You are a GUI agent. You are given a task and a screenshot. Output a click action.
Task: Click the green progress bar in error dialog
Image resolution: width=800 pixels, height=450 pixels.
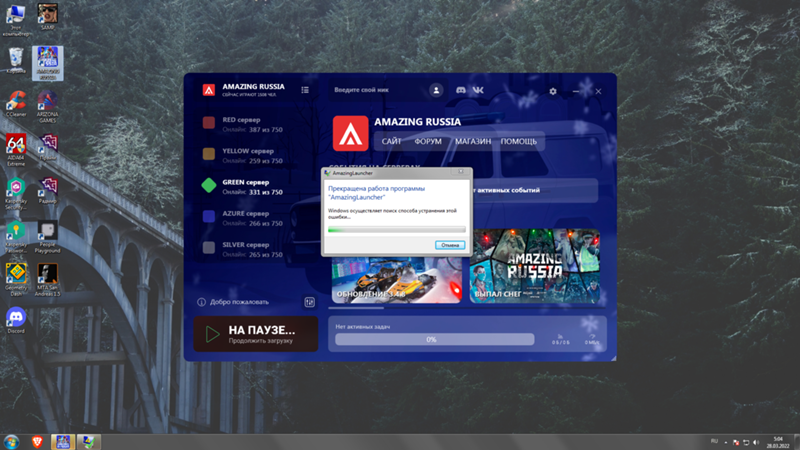coord(396,230)
